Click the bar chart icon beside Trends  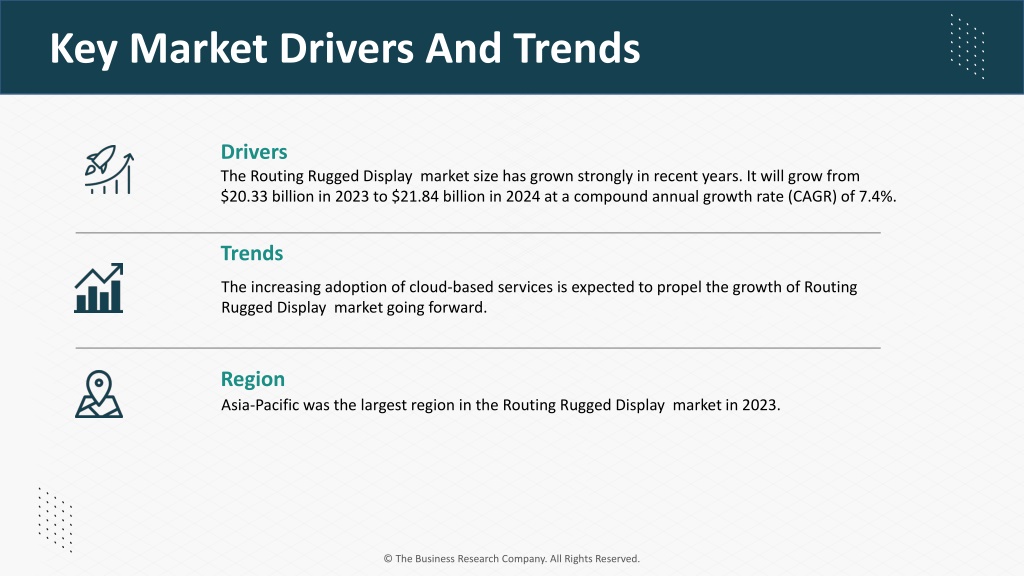[x=99, y=288]
